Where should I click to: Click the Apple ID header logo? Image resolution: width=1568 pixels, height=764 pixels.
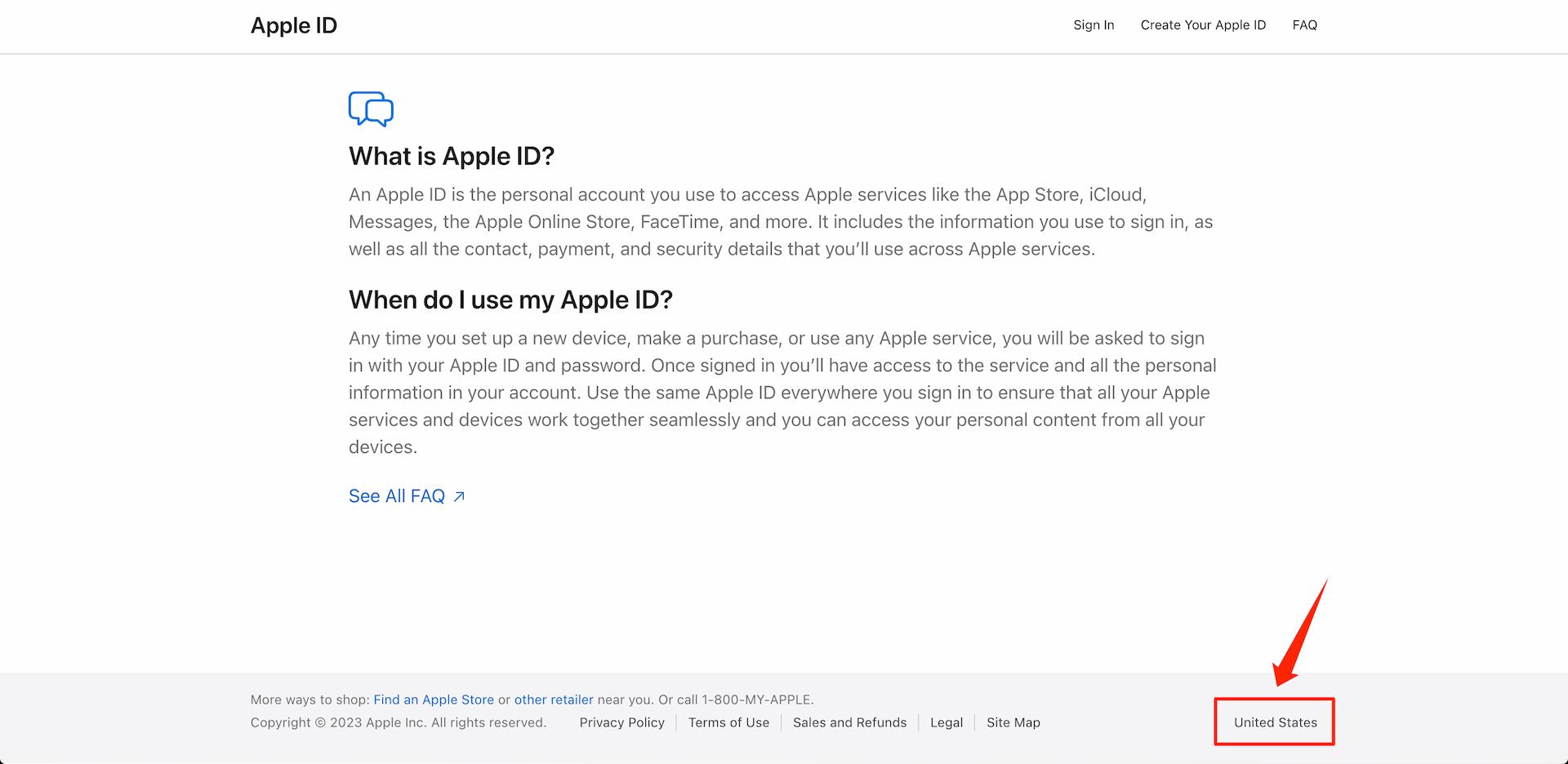click(294, 25)
